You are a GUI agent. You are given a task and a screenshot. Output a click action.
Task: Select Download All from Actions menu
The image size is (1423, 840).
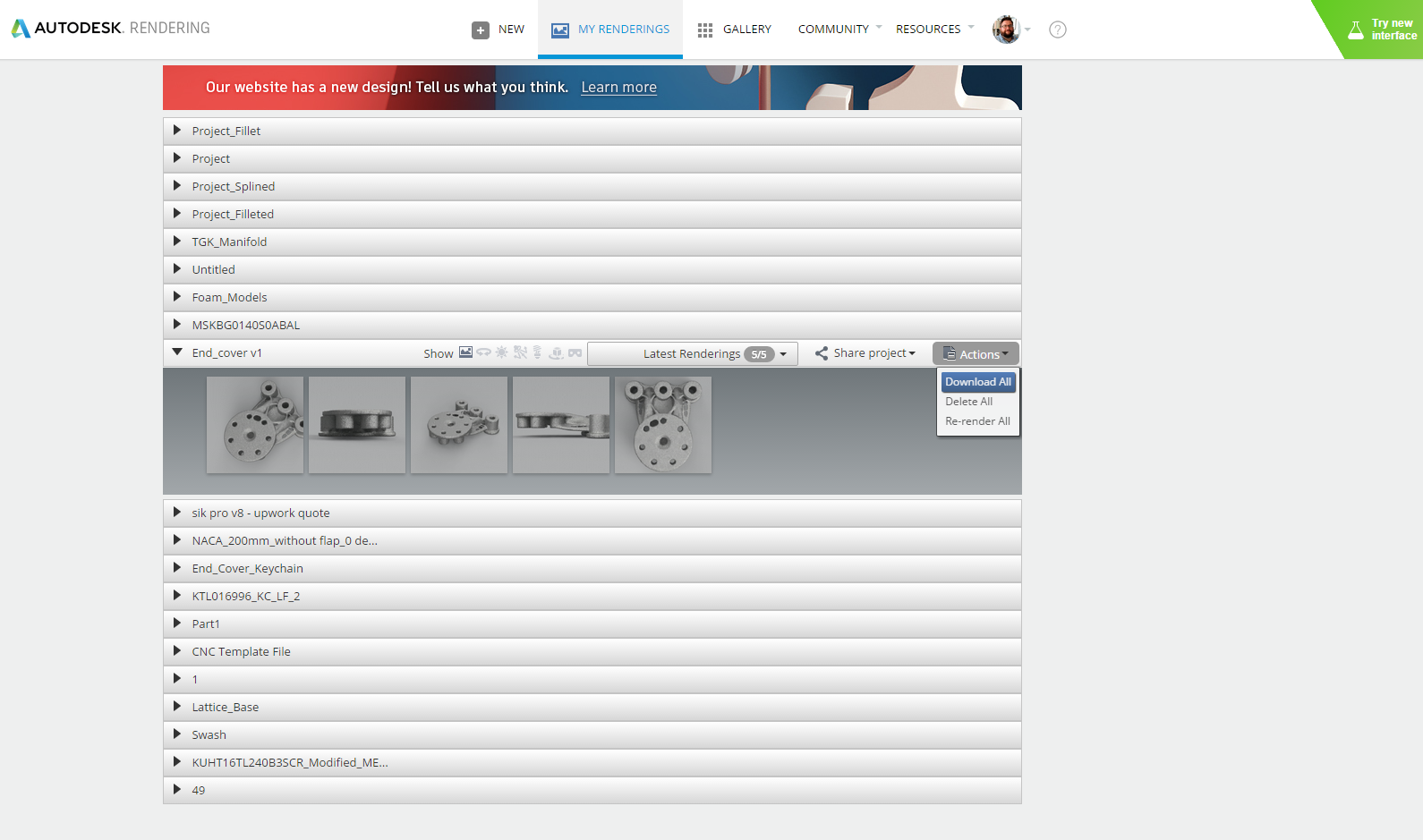point(978,382)
